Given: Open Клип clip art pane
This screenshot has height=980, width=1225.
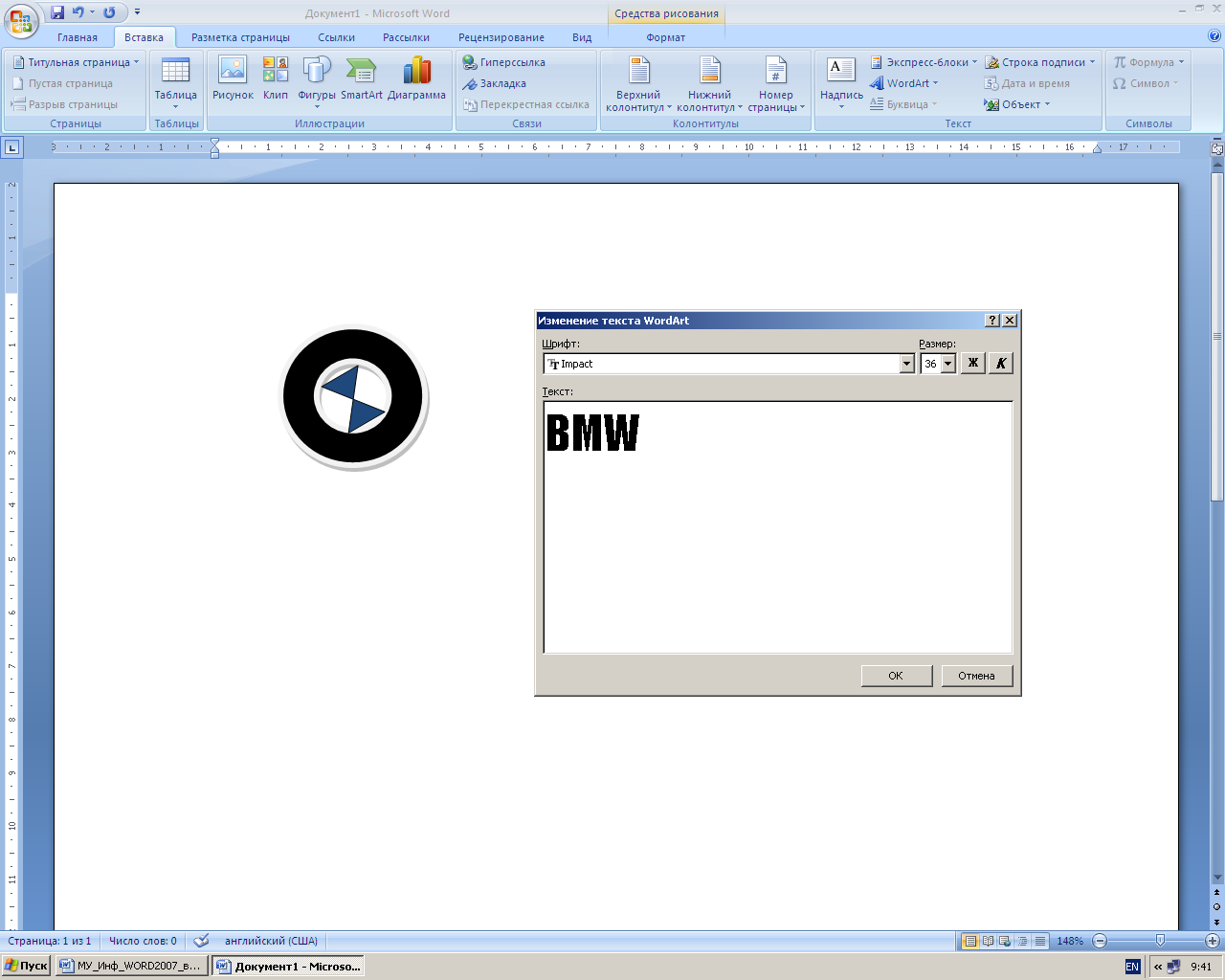Looking at the screenshot, I should 276,79.
